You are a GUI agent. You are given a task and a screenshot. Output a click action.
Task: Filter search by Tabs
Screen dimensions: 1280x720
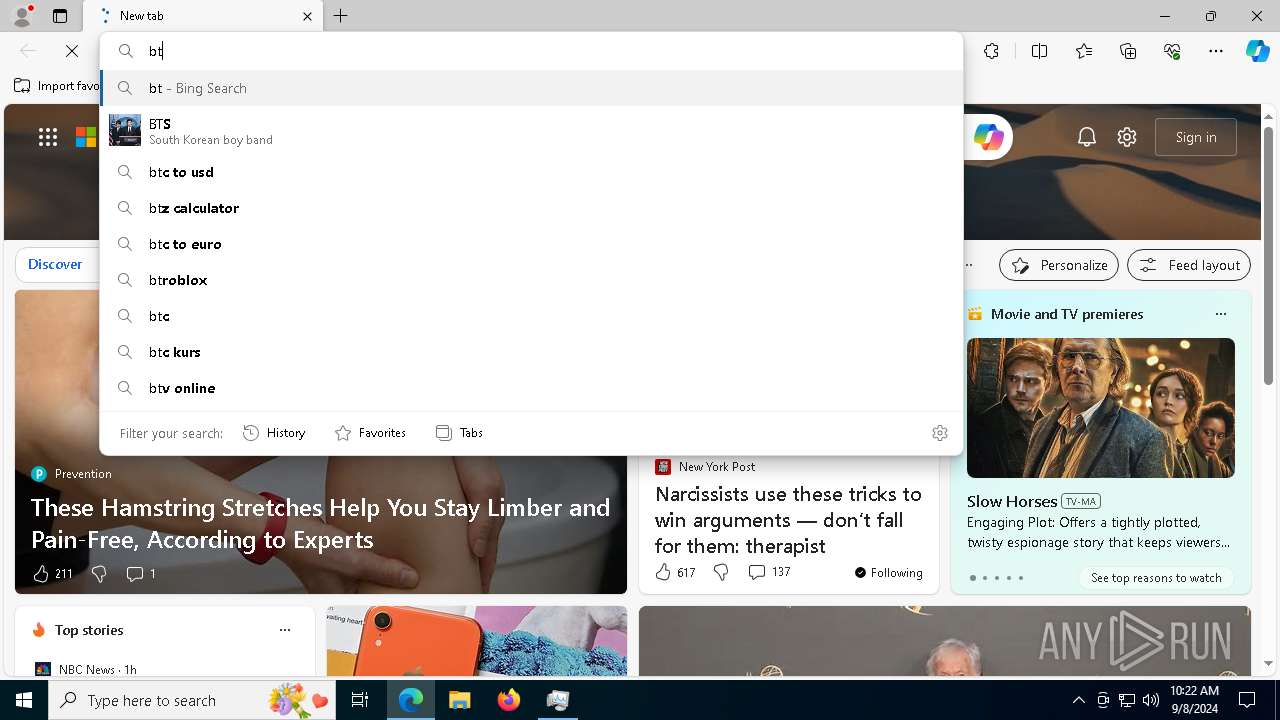point(459,433)
